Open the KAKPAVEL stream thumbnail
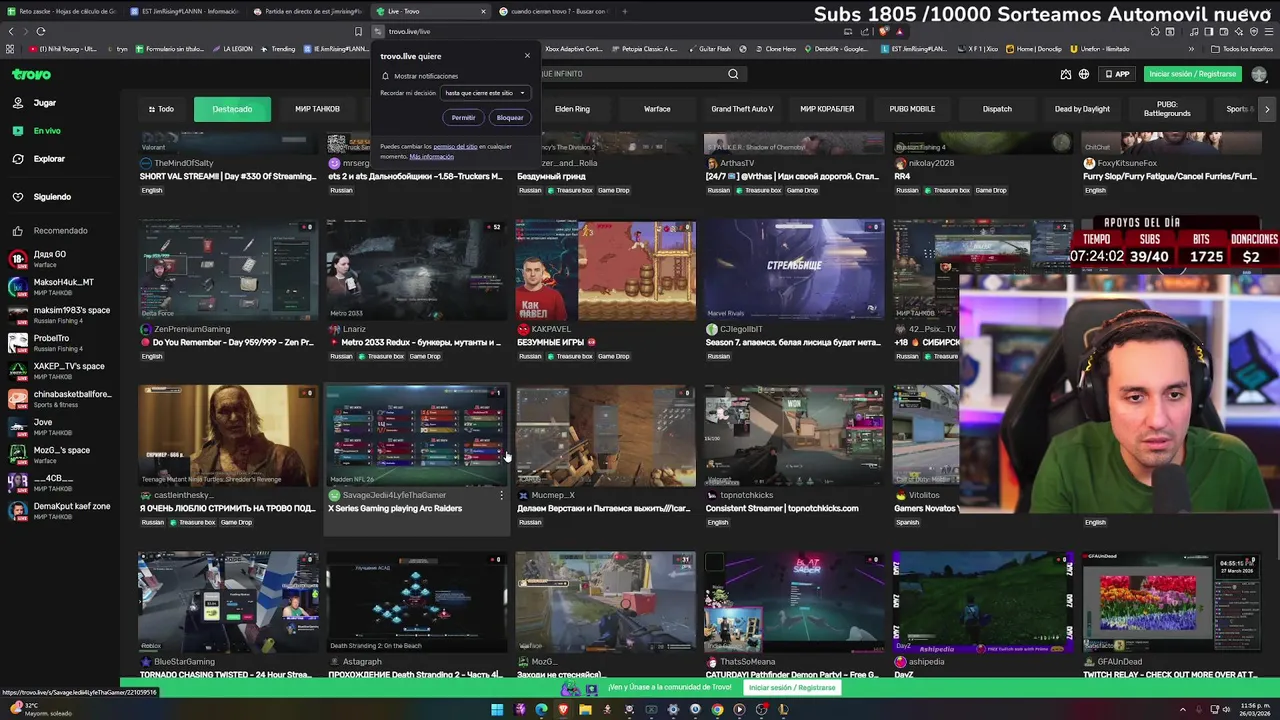The width and height of the screenshot is (1280, 720). (x=605, y=270)
